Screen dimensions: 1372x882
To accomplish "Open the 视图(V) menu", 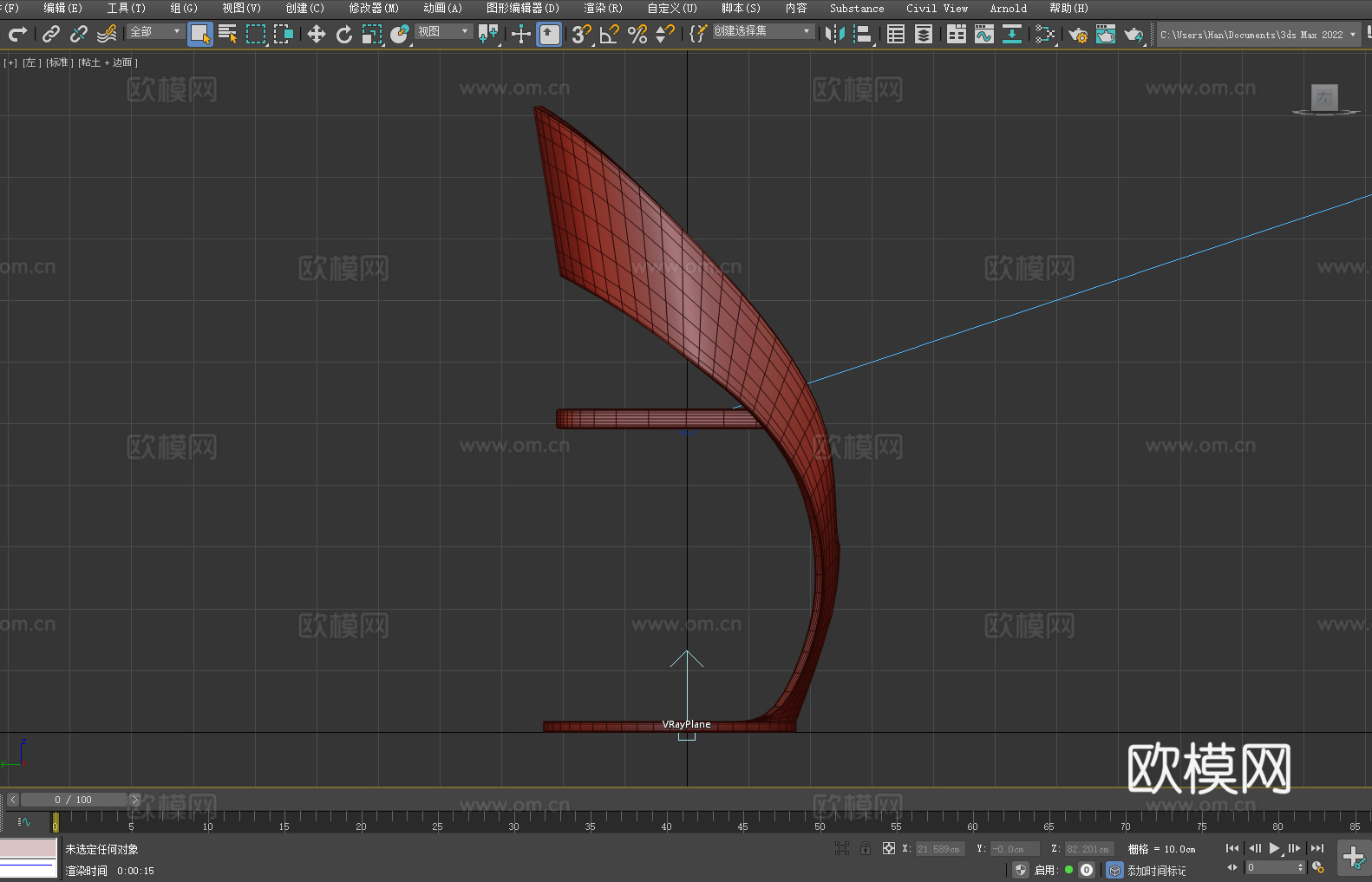I will tap(241, 9).
